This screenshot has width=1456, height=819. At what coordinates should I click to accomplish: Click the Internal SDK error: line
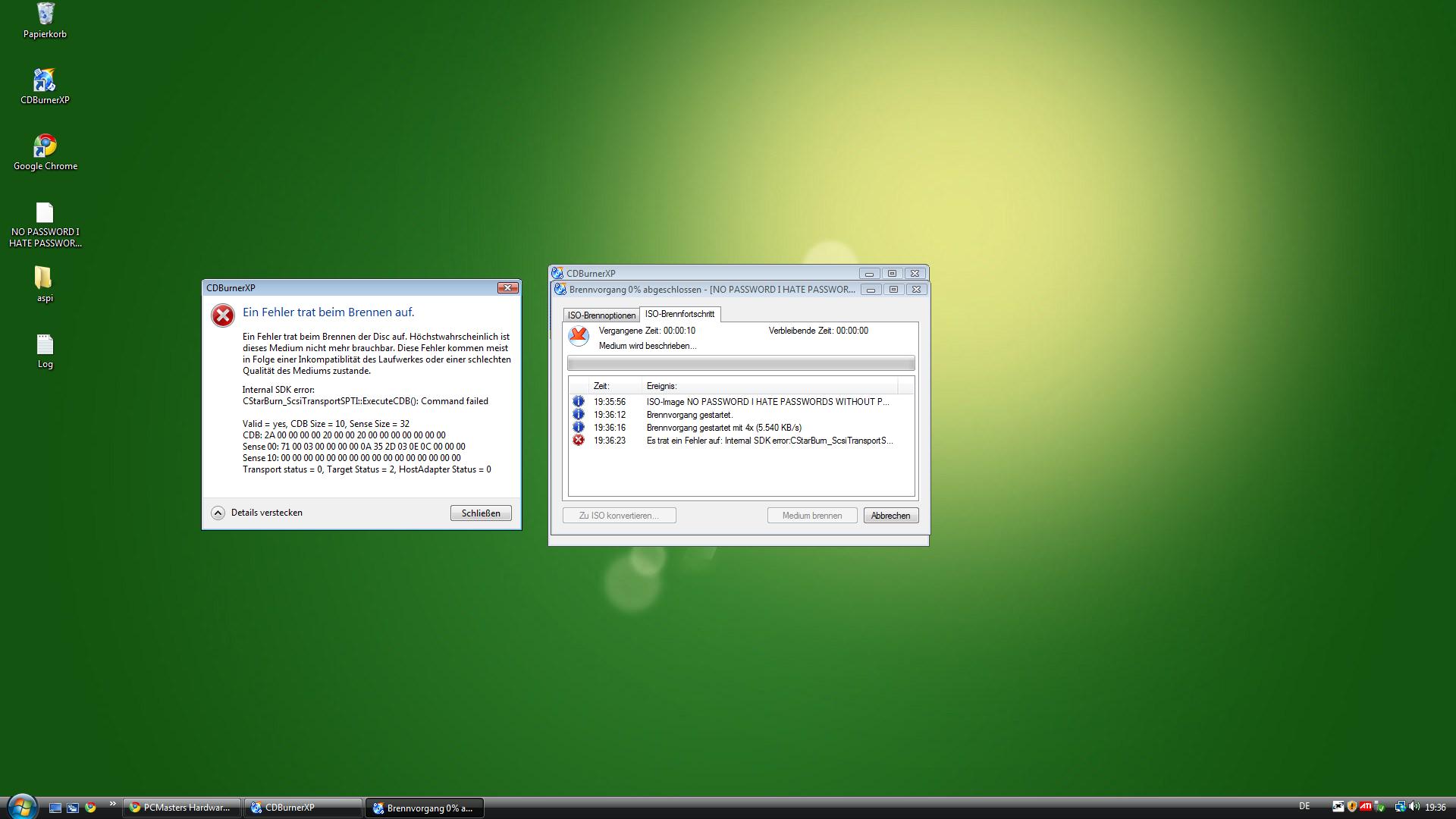278,390
